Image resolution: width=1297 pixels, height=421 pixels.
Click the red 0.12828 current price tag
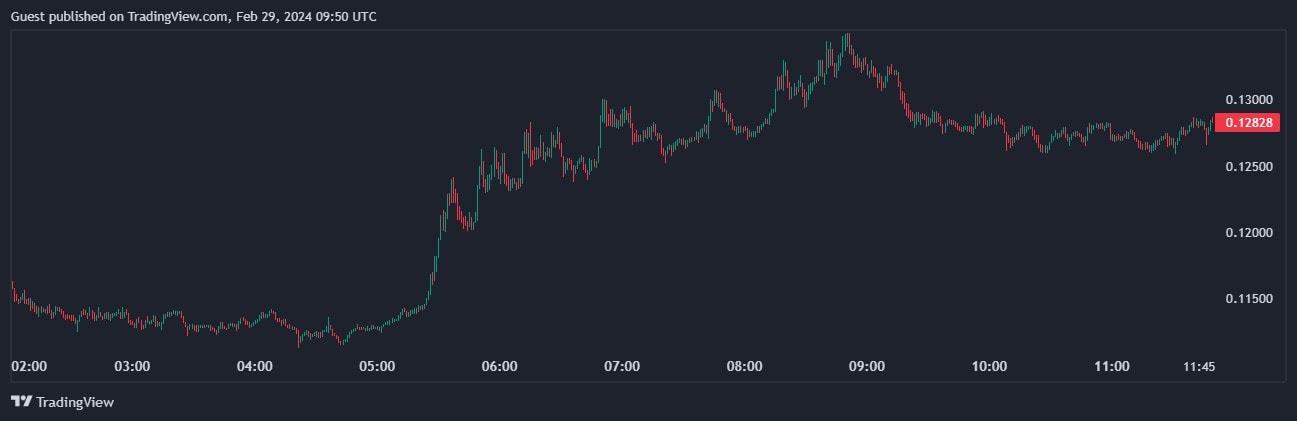click(x=1247, y=123)
